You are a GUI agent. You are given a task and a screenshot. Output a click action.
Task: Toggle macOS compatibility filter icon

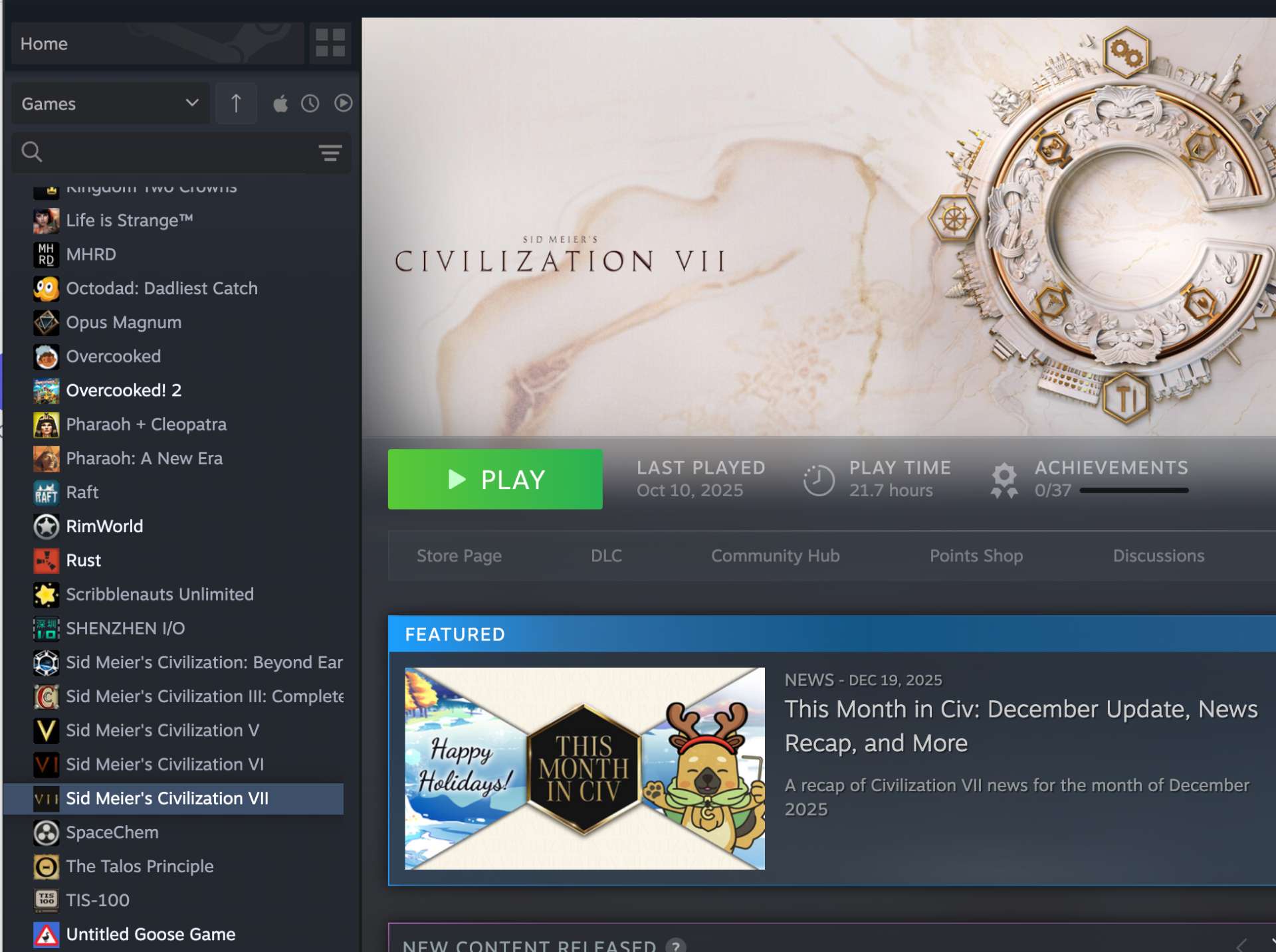[x=280, y=104]
